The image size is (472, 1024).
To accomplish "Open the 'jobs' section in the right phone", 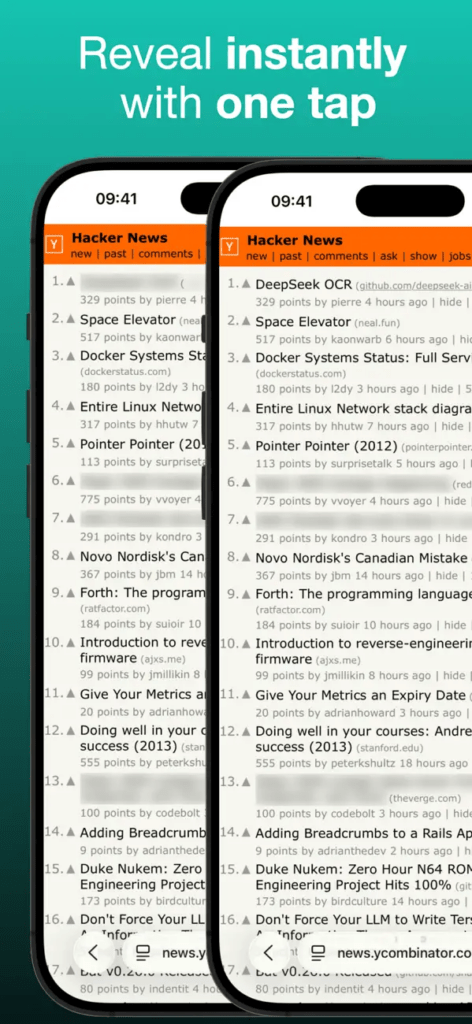I will (460, 256).
